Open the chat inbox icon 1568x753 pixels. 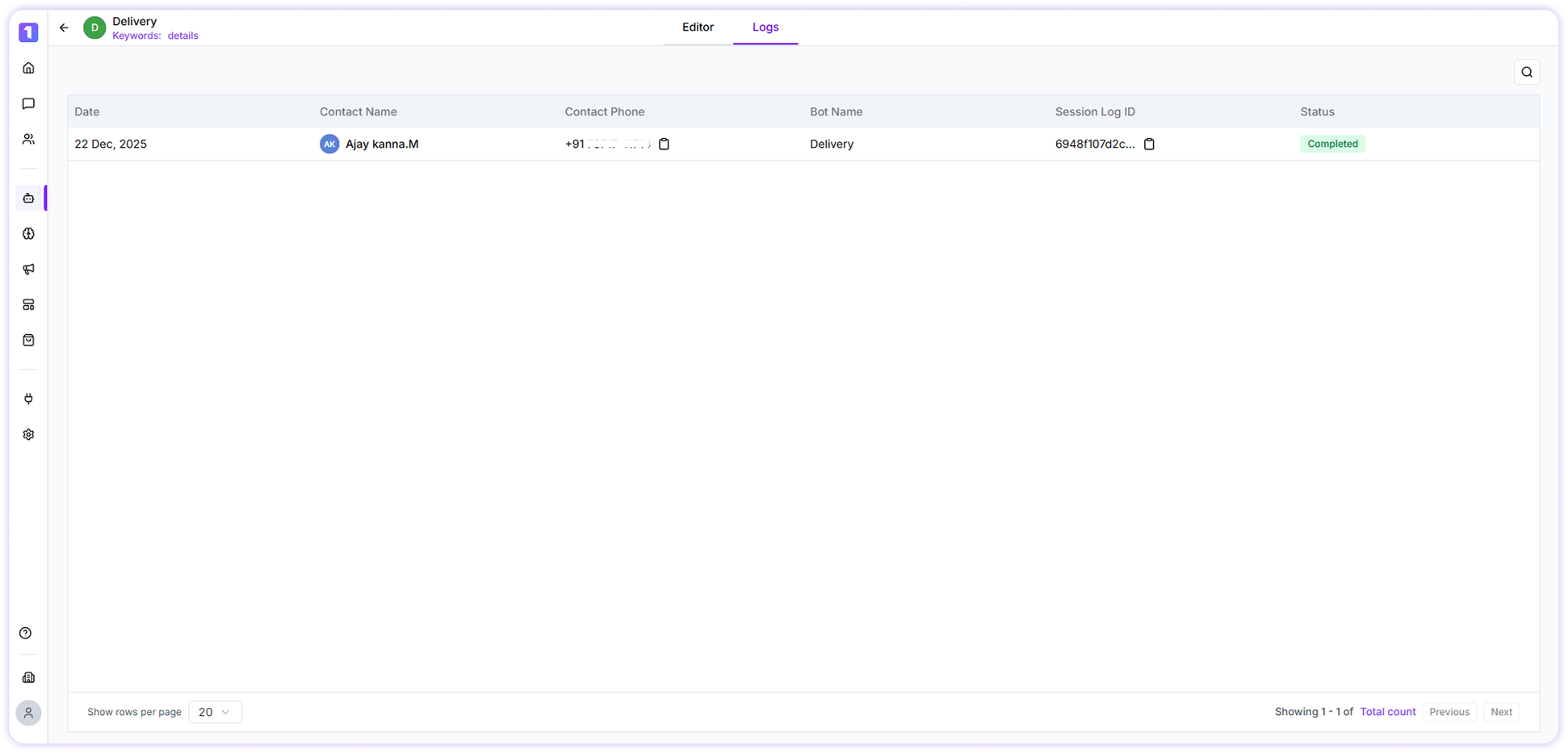28,104
